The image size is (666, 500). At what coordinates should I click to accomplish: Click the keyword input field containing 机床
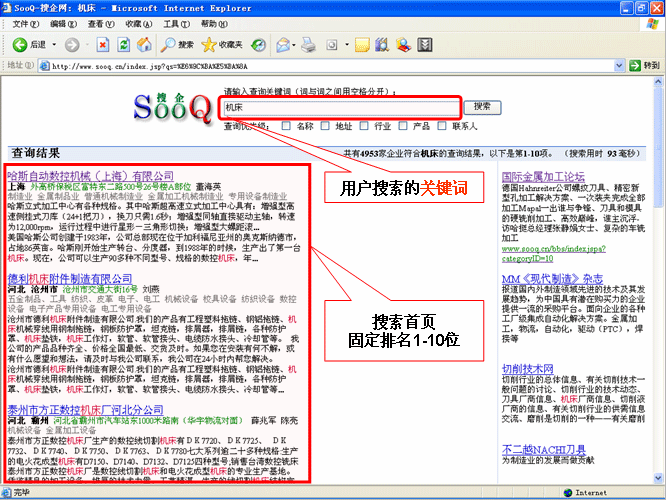pos(341,107)
